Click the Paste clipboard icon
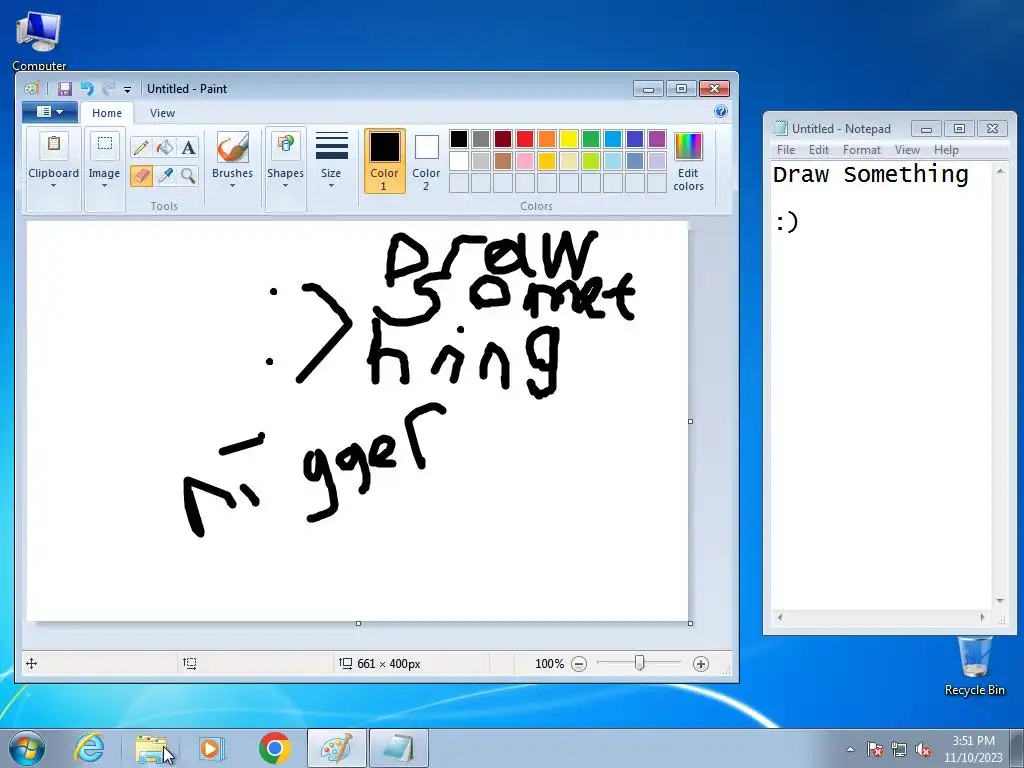The width and height of the screenshot is (1024, 768). click(54, 146)
